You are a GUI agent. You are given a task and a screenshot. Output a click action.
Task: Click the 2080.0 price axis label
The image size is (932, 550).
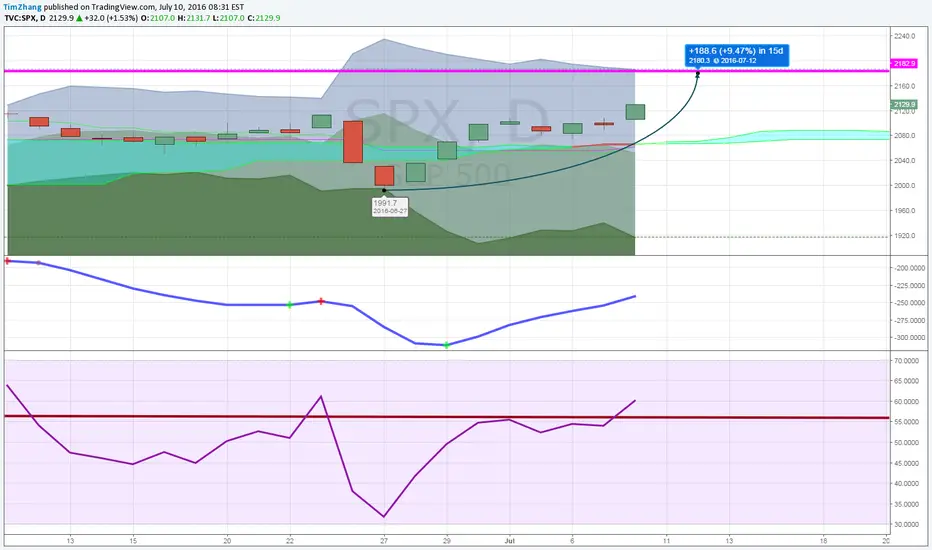904,136
